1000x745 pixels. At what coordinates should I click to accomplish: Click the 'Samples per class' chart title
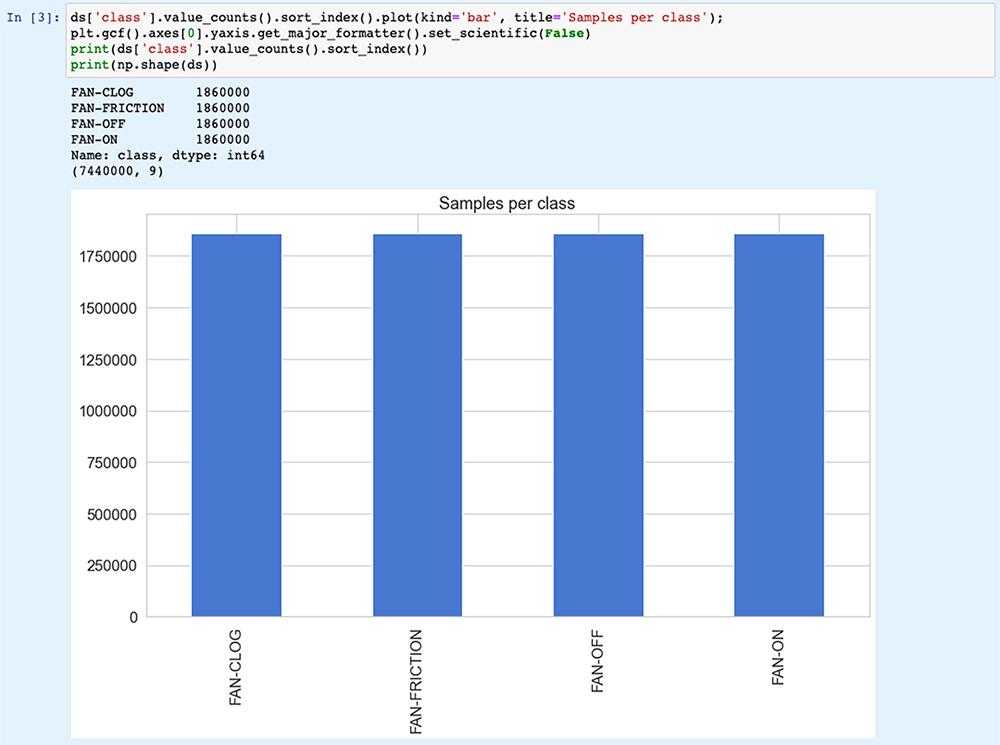[x=507, y=203]
